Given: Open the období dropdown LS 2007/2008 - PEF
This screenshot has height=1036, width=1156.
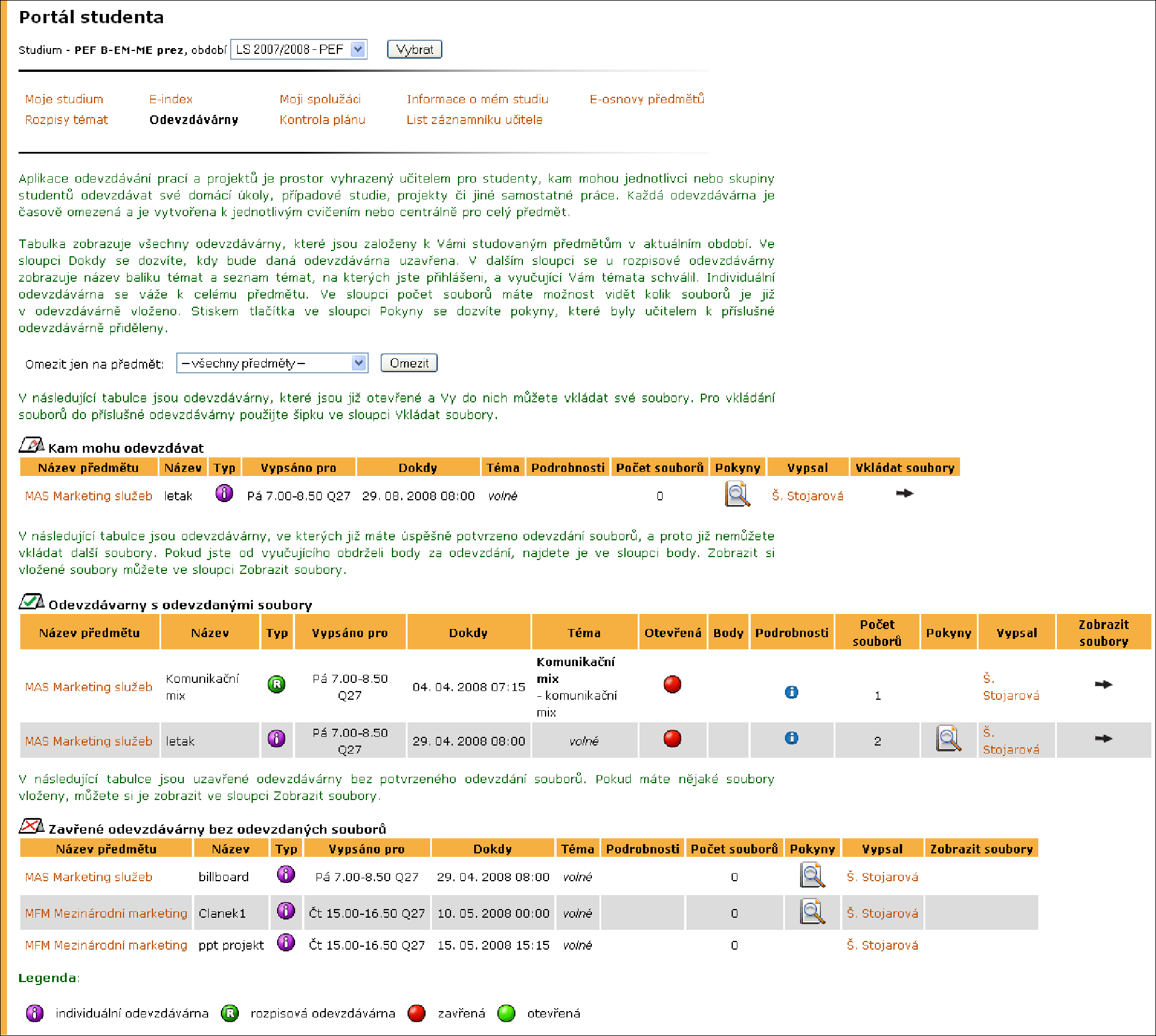Looking at the screenshot, I should click(299, 49).
